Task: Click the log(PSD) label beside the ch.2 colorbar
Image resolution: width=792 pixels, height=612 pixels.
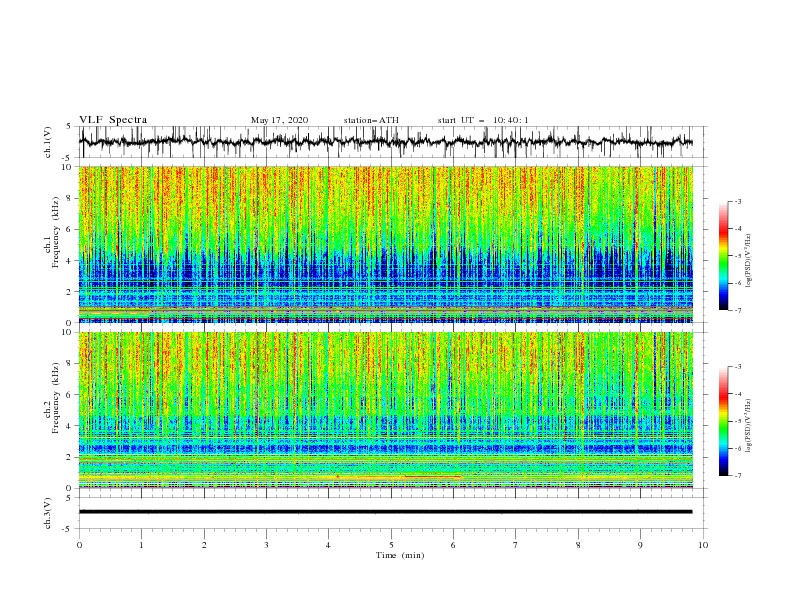Action: click(x=749, y=425)
